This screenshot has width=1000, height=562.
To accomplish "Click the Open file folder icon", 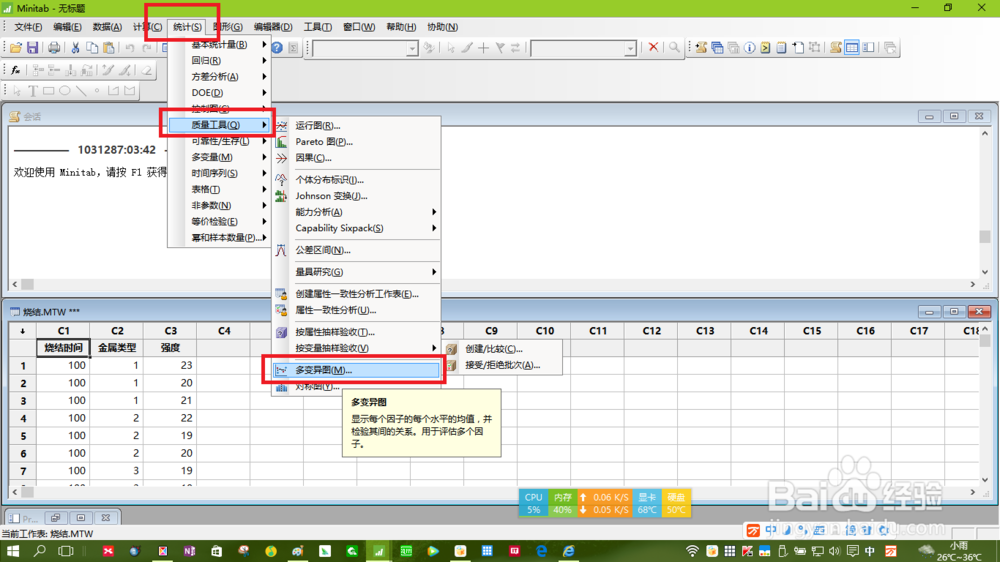I will 16,48.
